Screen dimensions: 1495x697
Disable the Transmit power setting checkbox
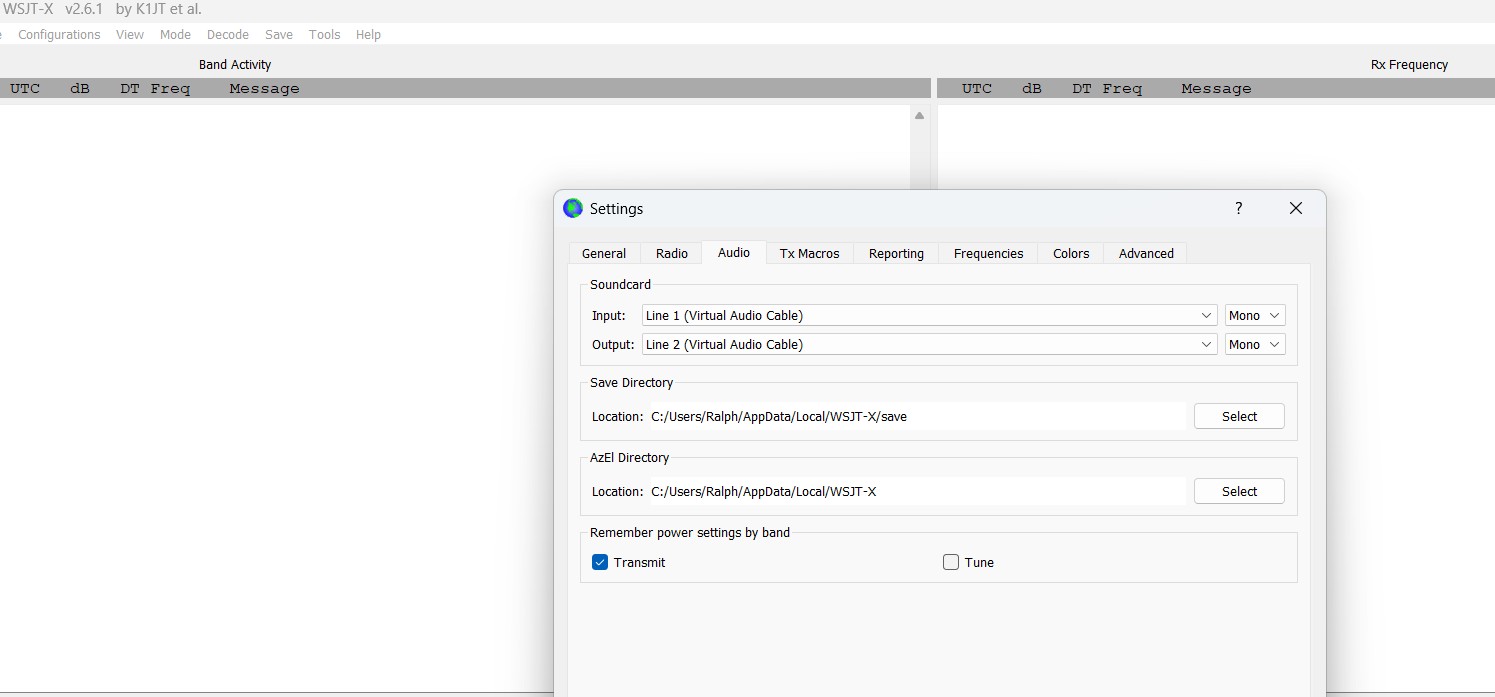coord(600,562)
